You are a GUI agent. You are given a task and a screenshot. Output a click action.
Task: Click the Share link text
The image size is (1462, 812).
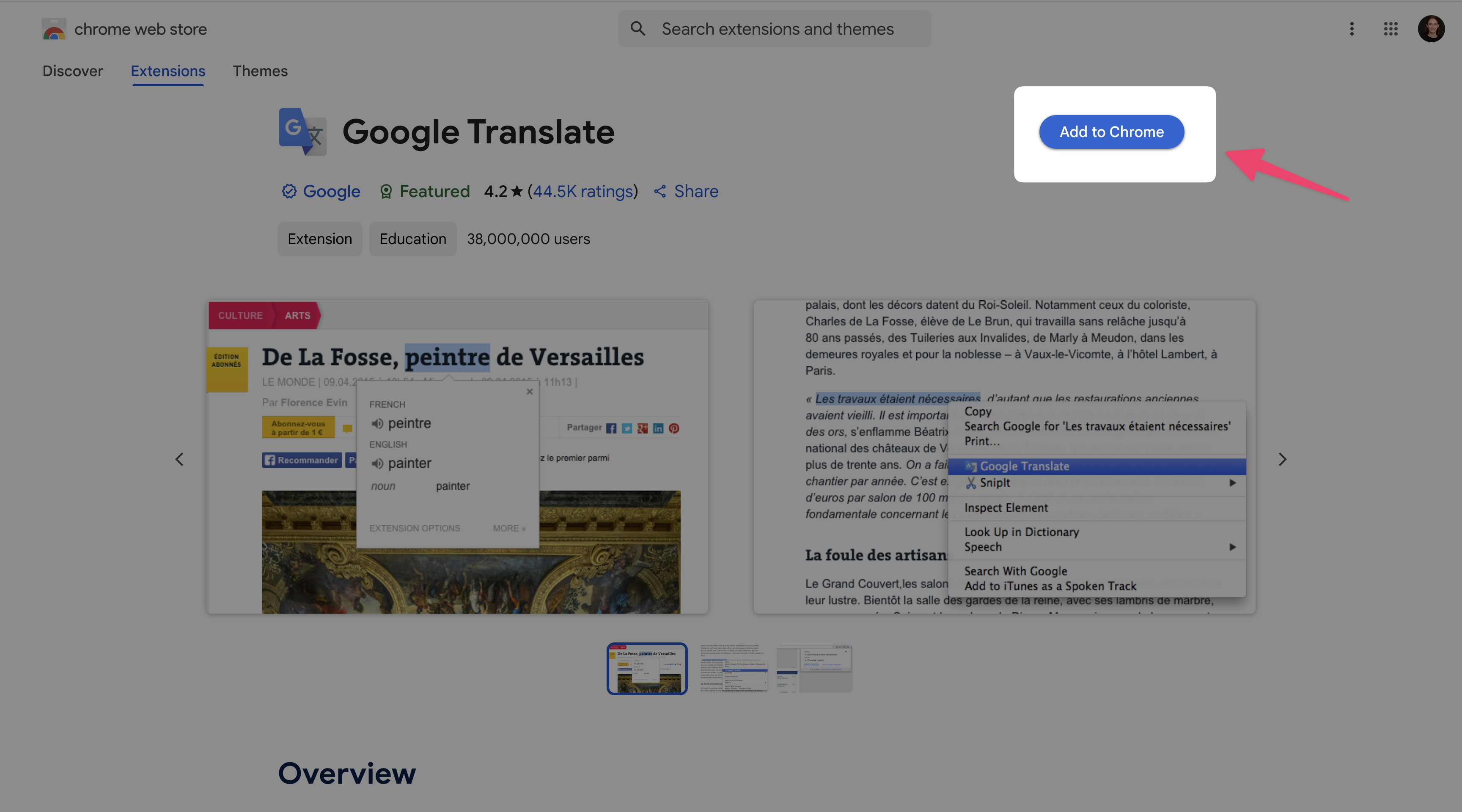(x=696, y=191)
